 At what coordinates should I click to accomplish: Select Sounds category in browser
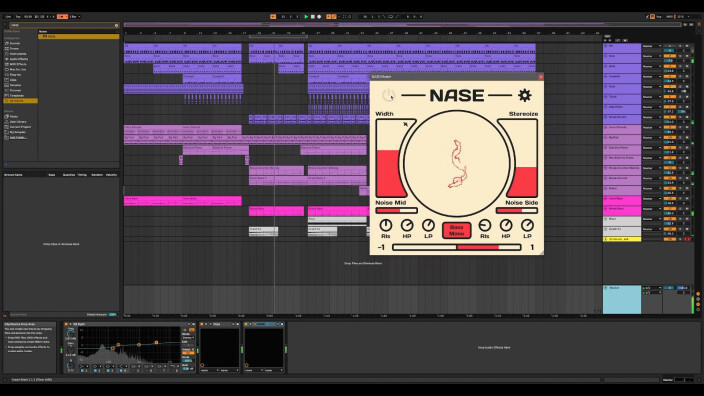coord(15,44)
